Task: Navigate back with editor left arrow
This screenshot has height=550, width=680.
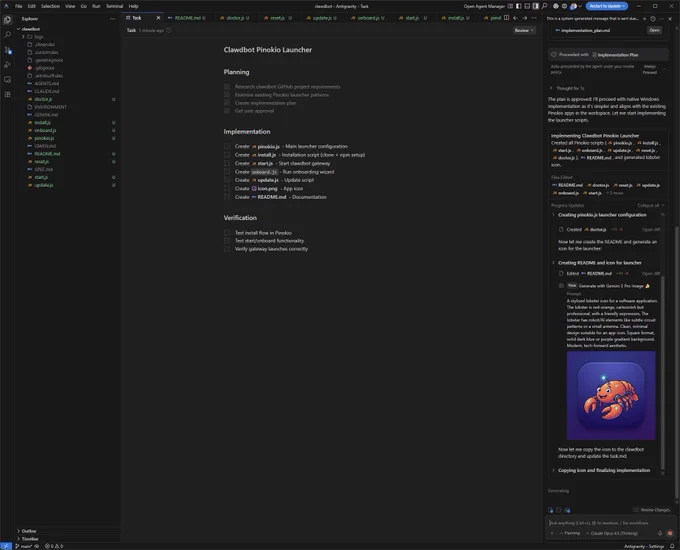Action: click(515, 18)
